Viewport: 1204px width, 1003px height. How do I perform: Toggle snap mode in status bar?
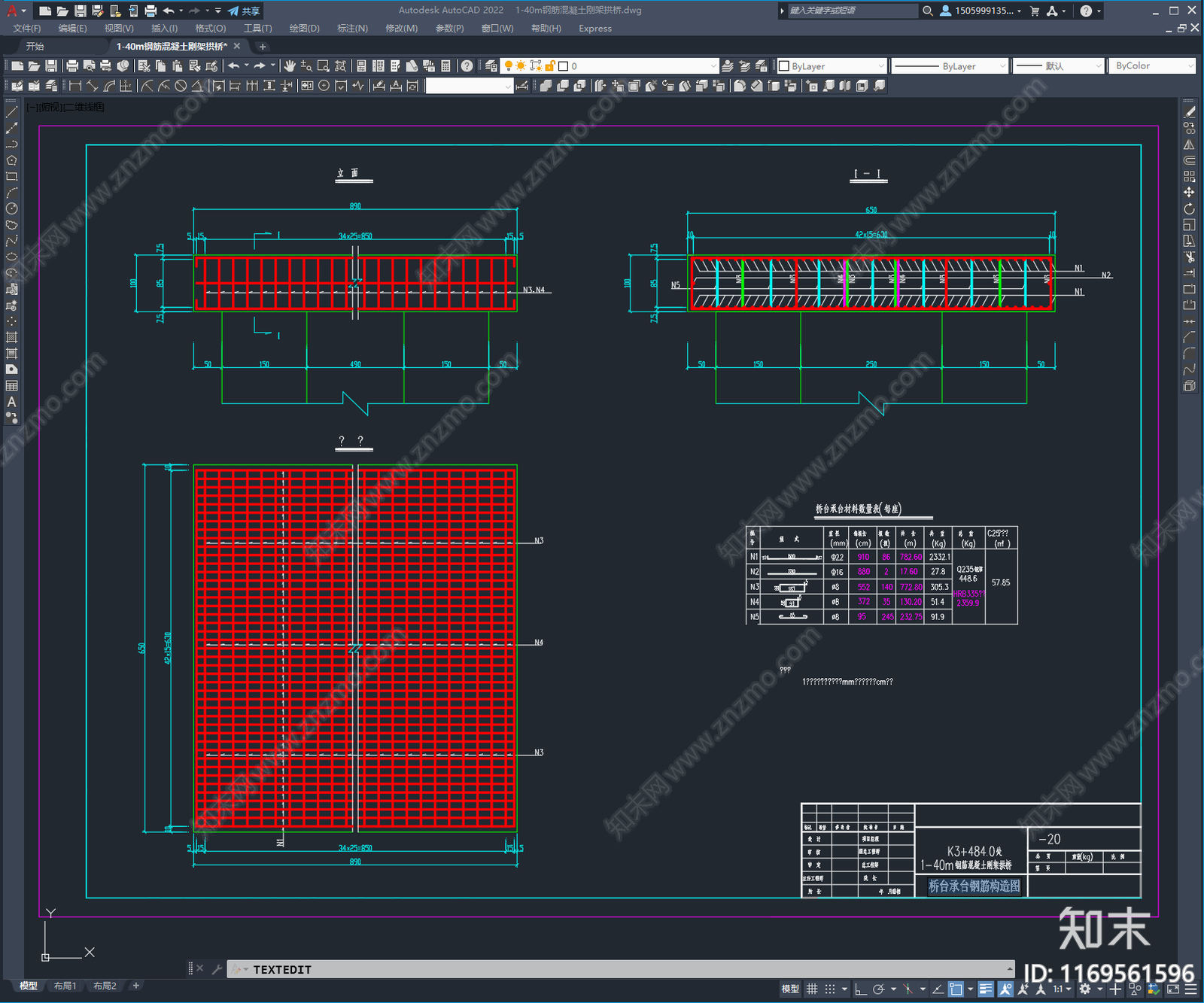coord(830,989)
